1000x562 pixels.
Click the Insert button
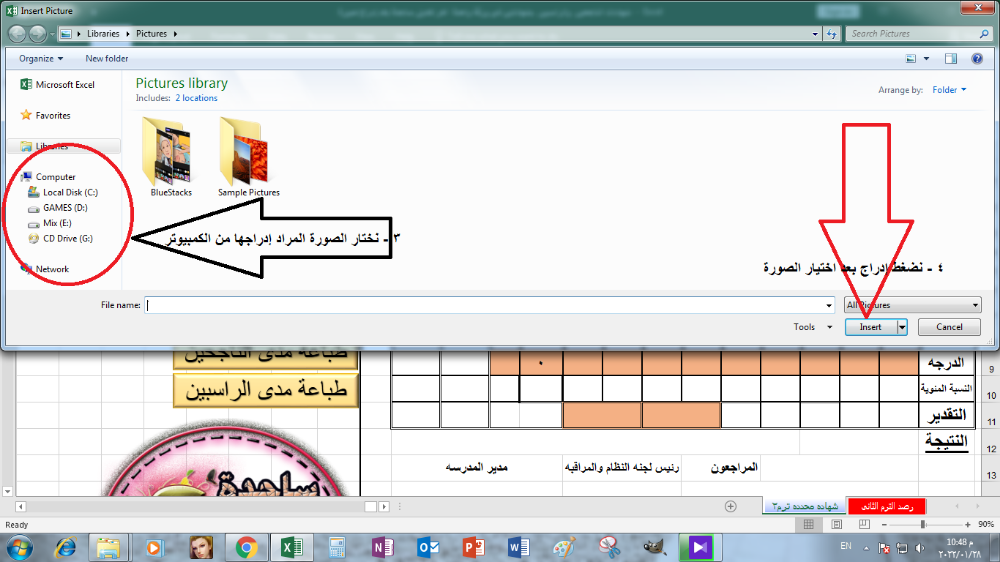(x=871, y=327)
